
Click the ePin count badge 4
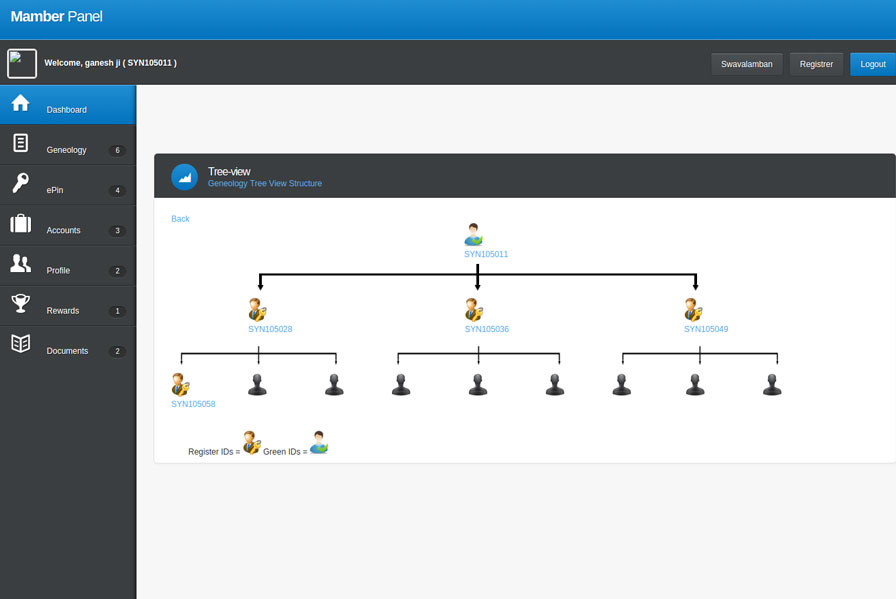coord(117,190)
